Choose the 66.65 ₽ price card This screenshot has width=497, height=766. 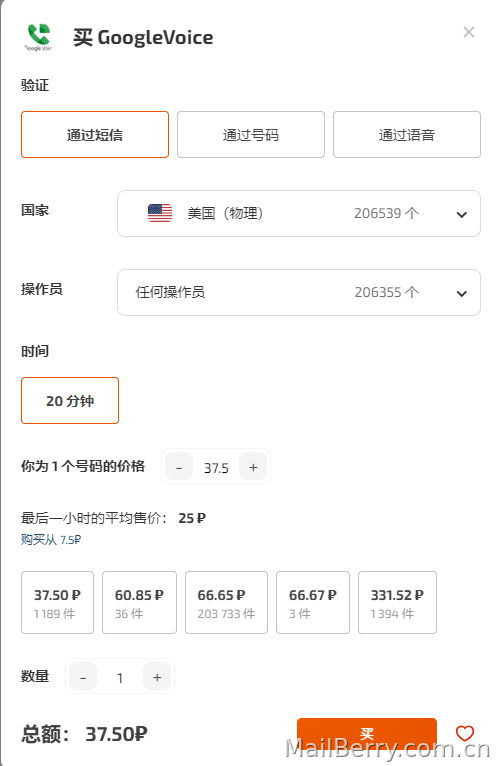pyautogui.click(x=226, y=602)
